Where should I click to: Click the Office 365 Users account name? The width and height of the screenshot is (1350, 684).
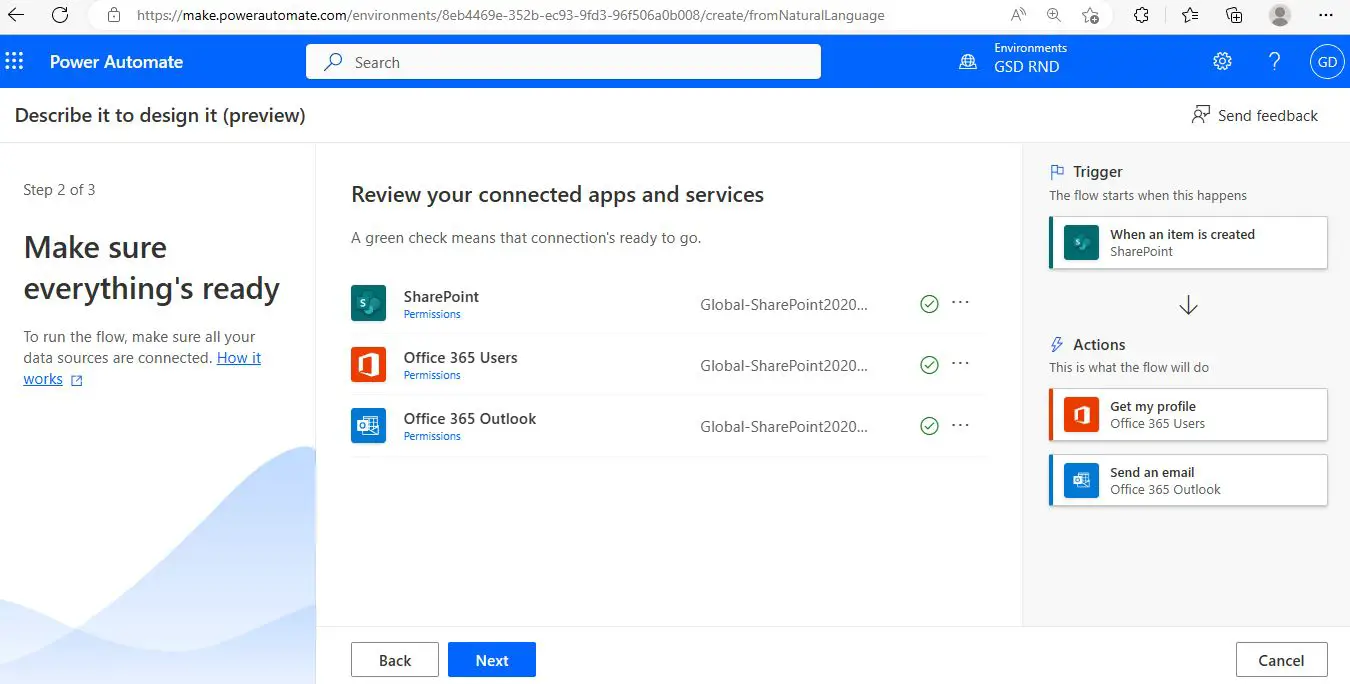[784, 365]
